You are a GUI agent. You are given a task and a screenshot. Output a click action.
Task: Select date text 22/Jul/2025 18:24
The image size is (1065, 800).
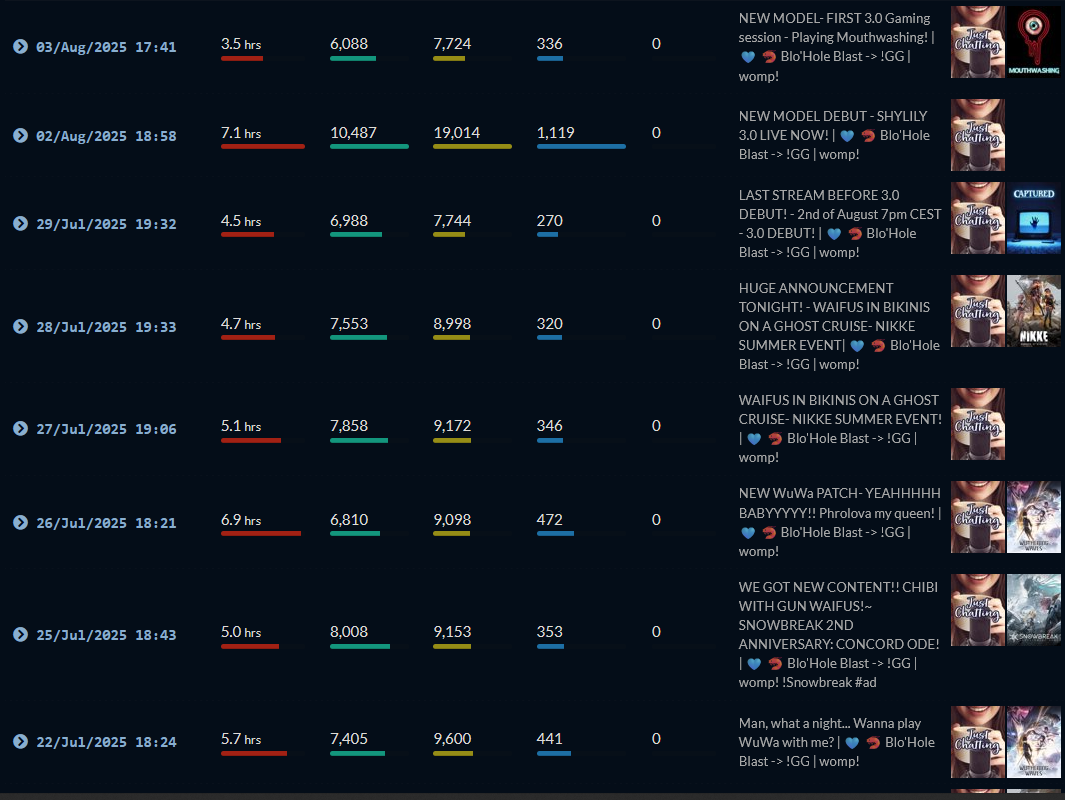[x=106, y=742]
